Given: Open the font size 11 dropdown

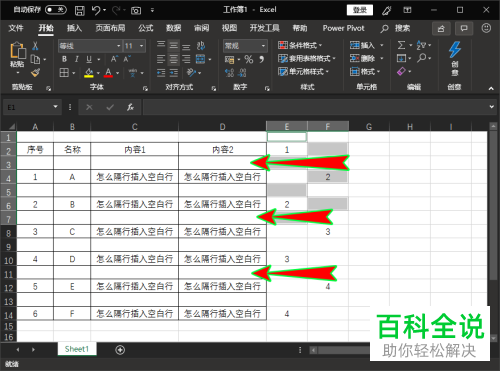Looking at the screenshot, I should coord(142,46).
